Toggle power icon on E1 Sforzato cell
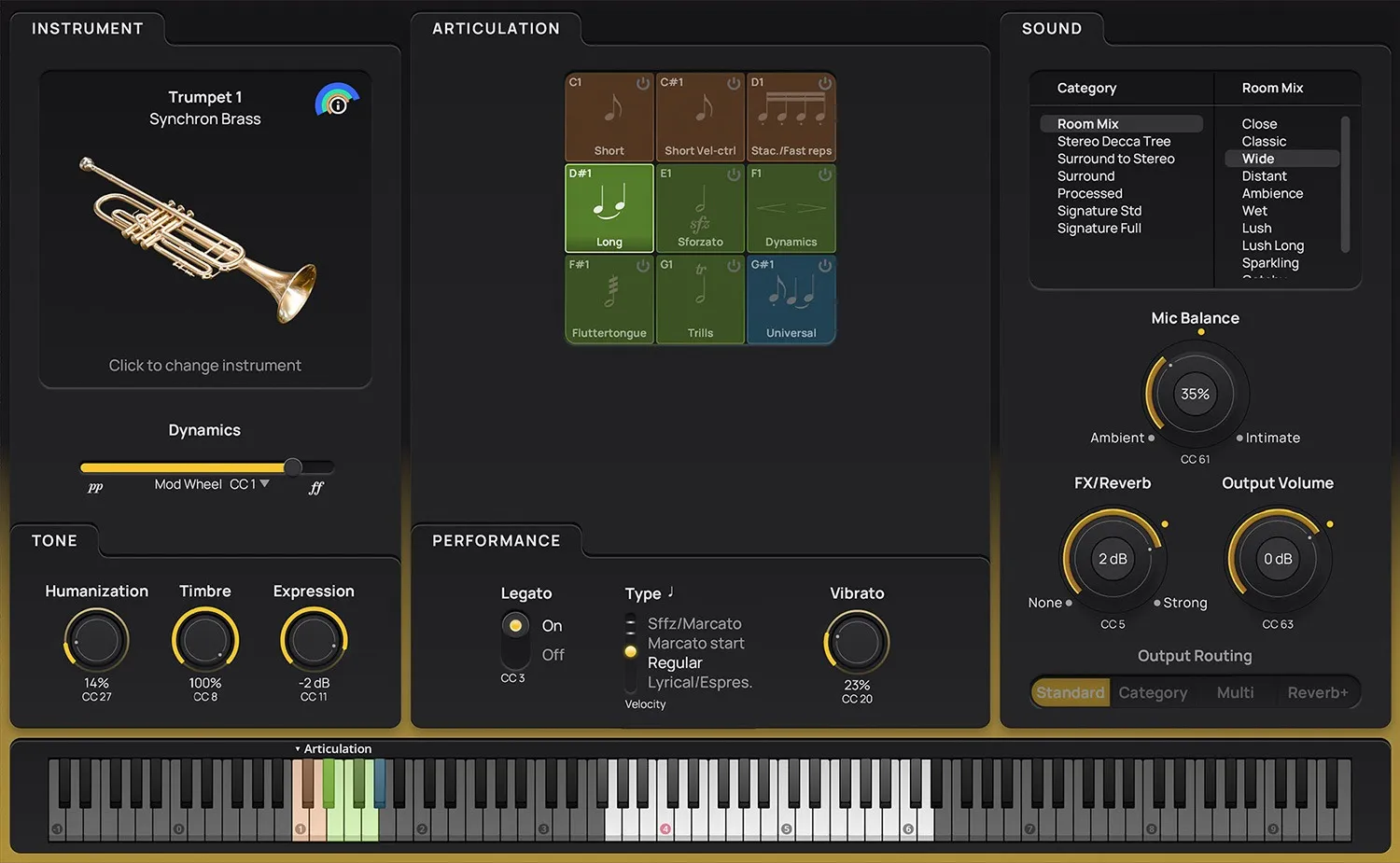Viewport: 1400px width, 863px height. click(734, 174)
